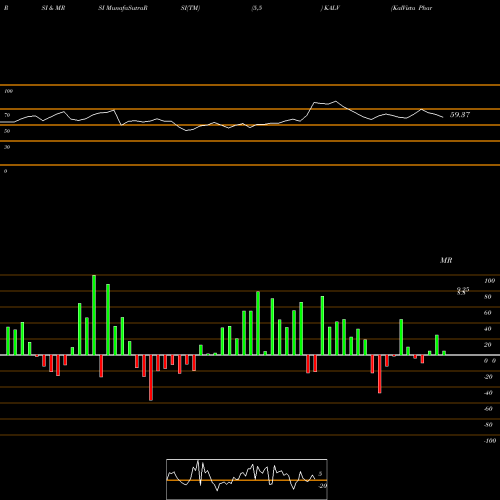The width and height of the screenshot is (500, 500).
Task: Click the MR axis label -80
Action: coord(488,425)
